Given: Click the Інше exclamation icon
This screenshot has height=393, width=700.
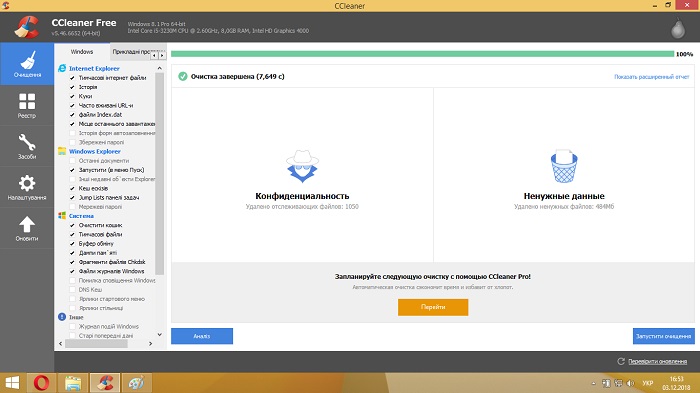Looking at the screenshot, I should pos(62,317).
